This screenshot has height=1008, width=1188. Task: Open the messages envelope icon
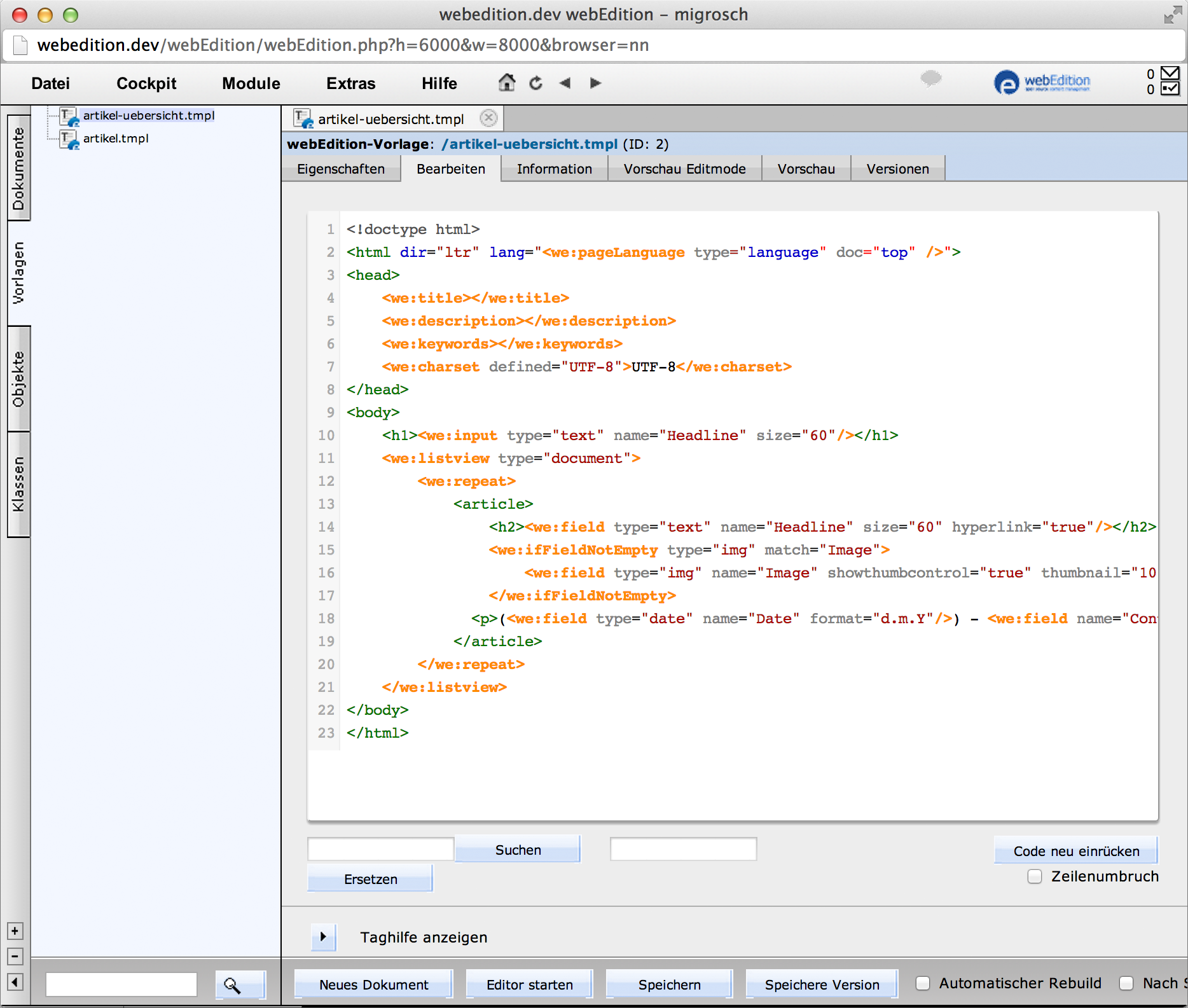pyautogui.click(x=1170, y=73)
